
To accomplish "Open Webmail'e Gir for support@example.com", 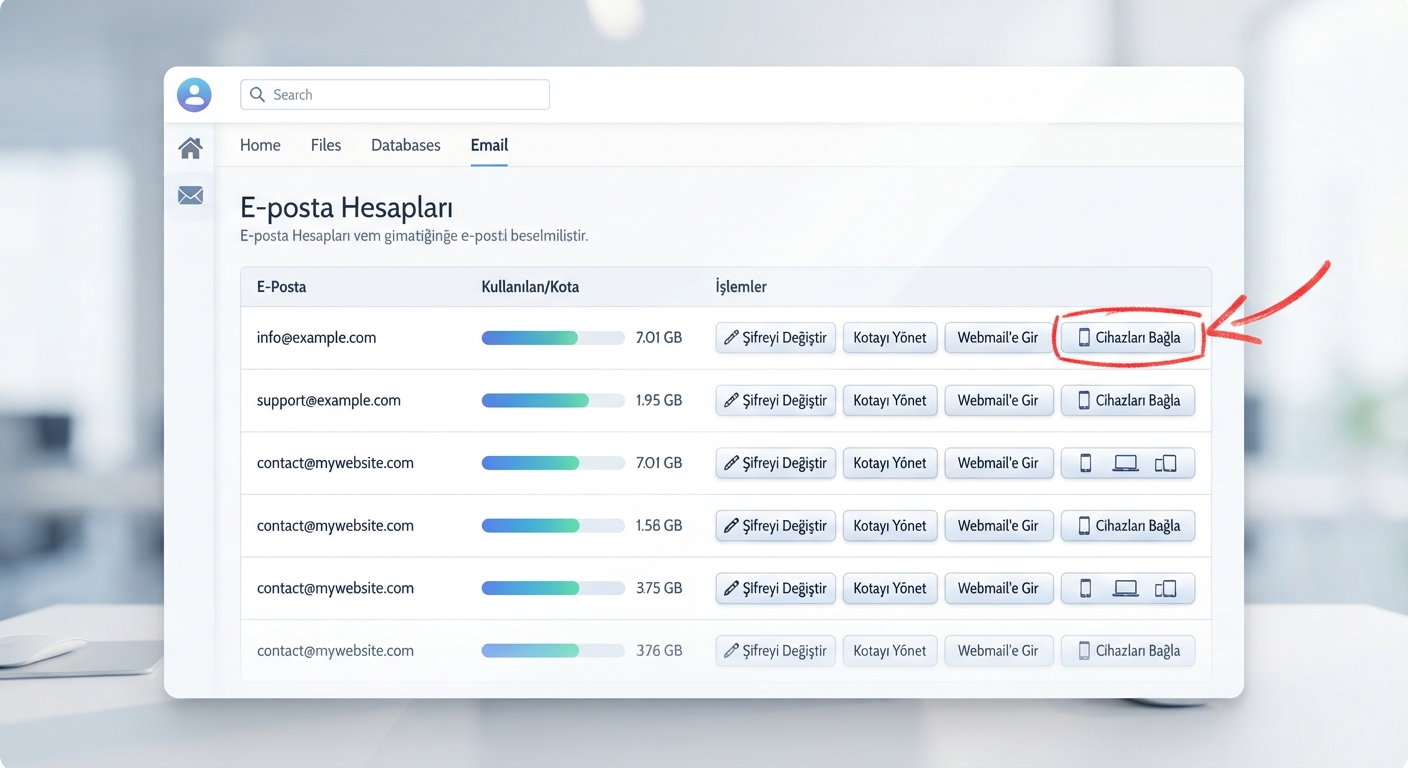I will [999, 400].
